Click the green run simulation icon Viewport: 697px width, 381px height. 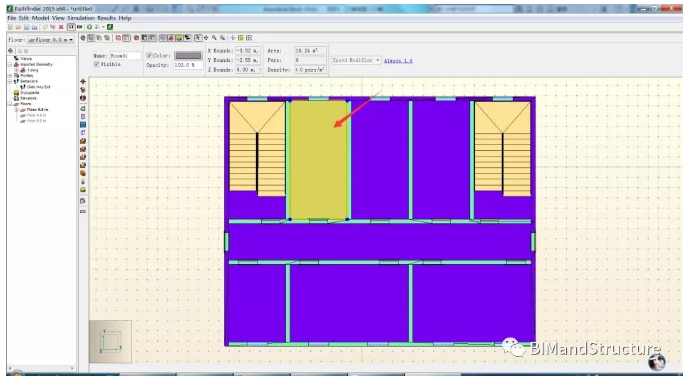point(89,27)
